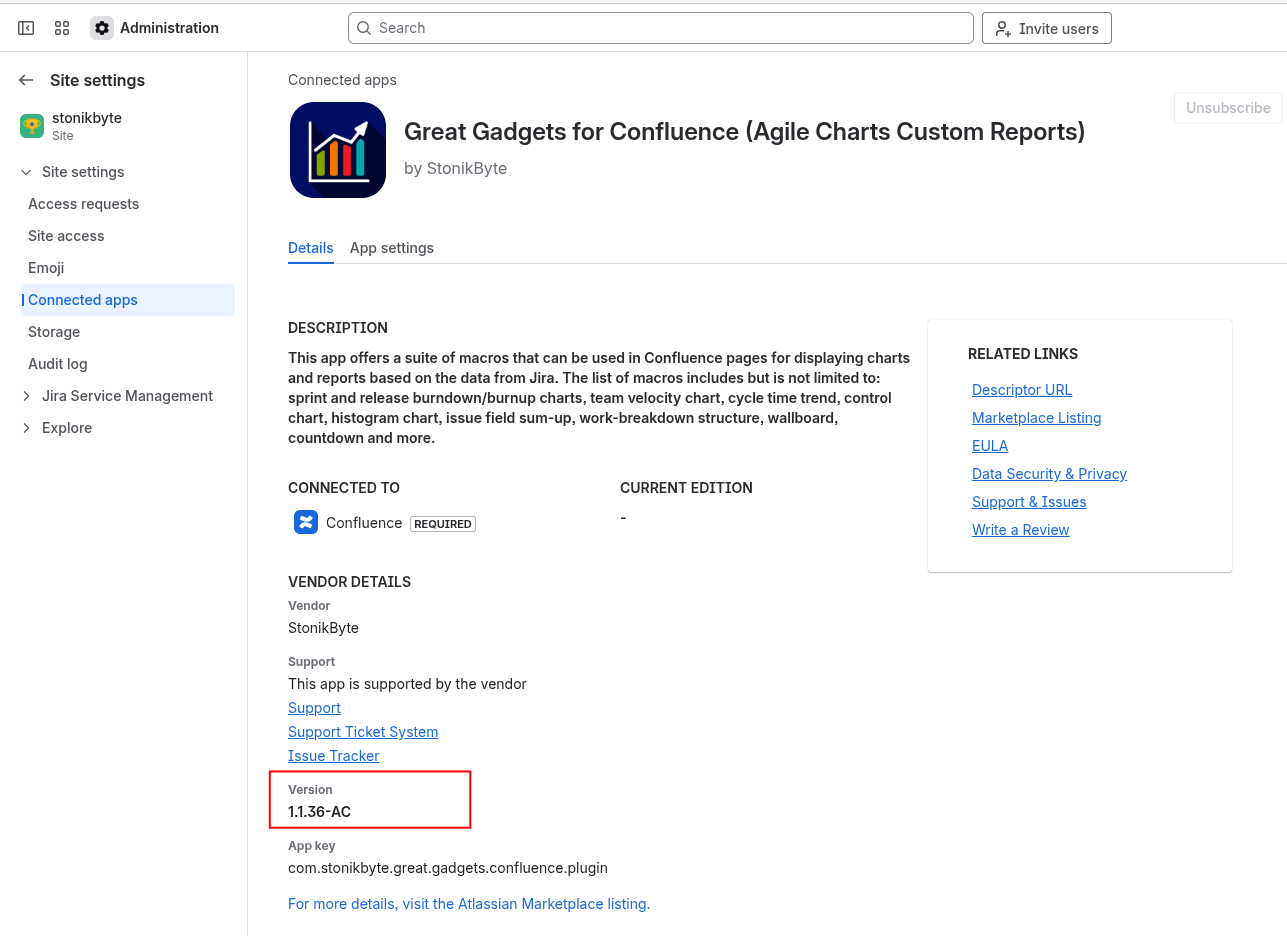1287x936 pixels.
Task: Open the Marketplace Listing link
Action: [1036, 418]
